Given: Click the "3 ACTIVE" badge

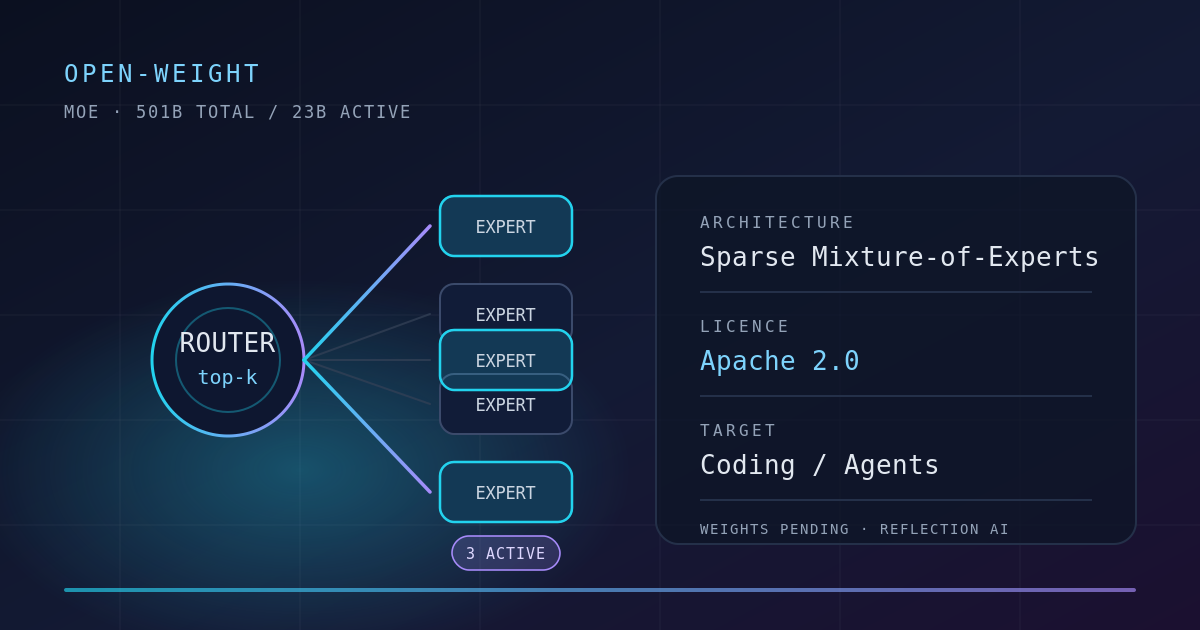Looking at the screenshot, I should point(506,553).
